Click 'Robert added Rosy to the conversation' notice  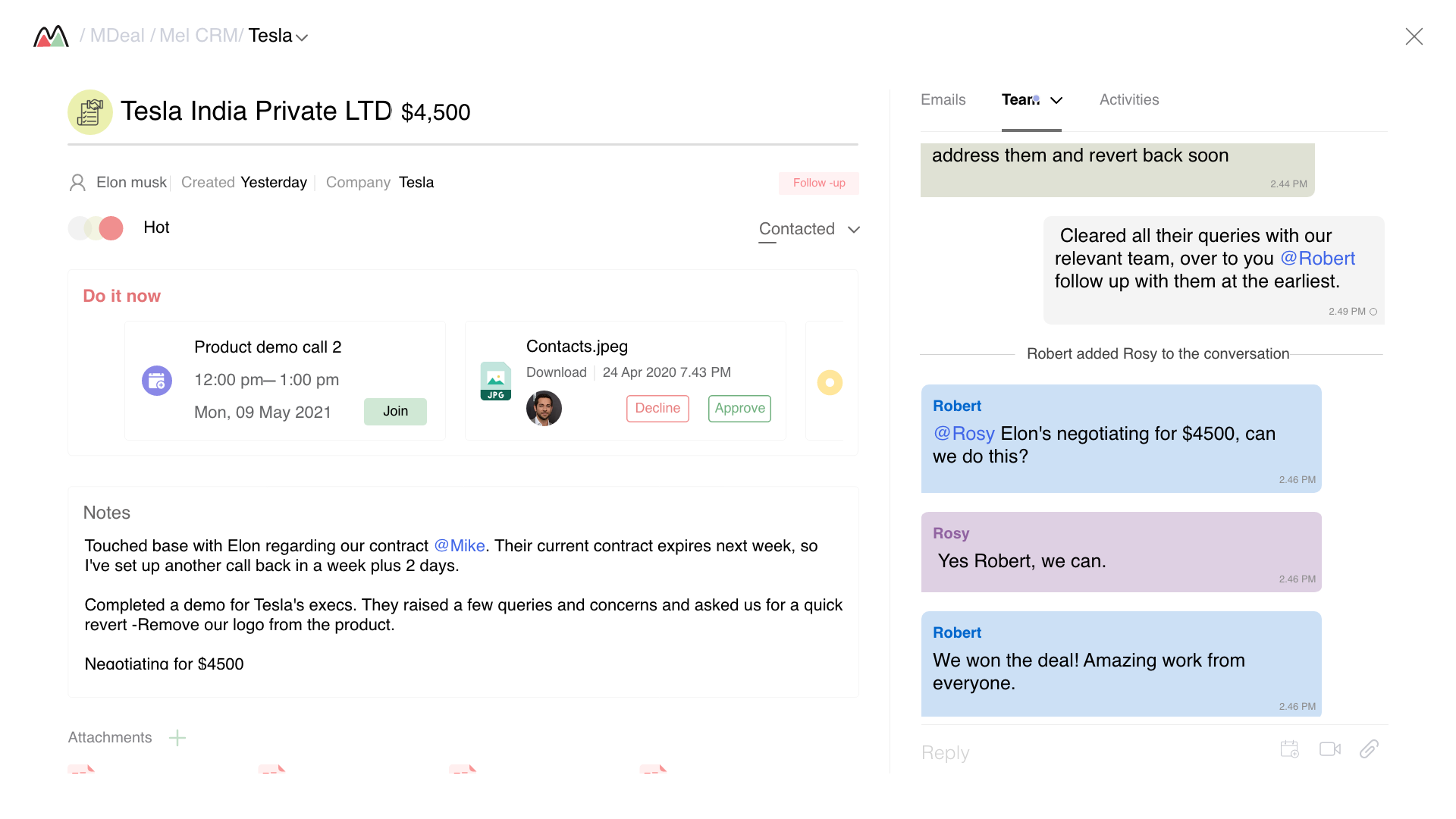1158,354
